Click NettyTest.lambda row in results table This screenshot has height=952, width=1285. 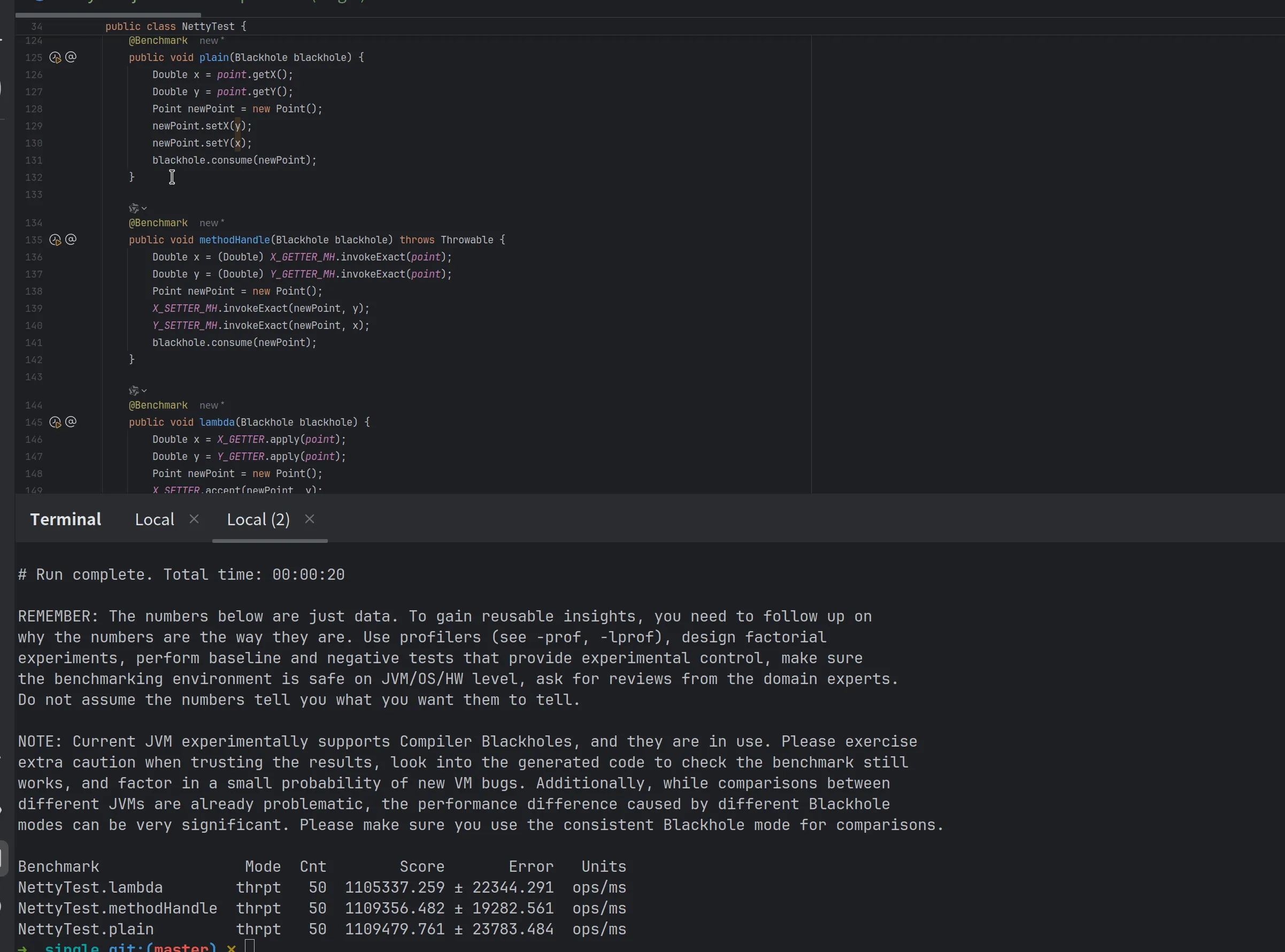pos(321,887)
